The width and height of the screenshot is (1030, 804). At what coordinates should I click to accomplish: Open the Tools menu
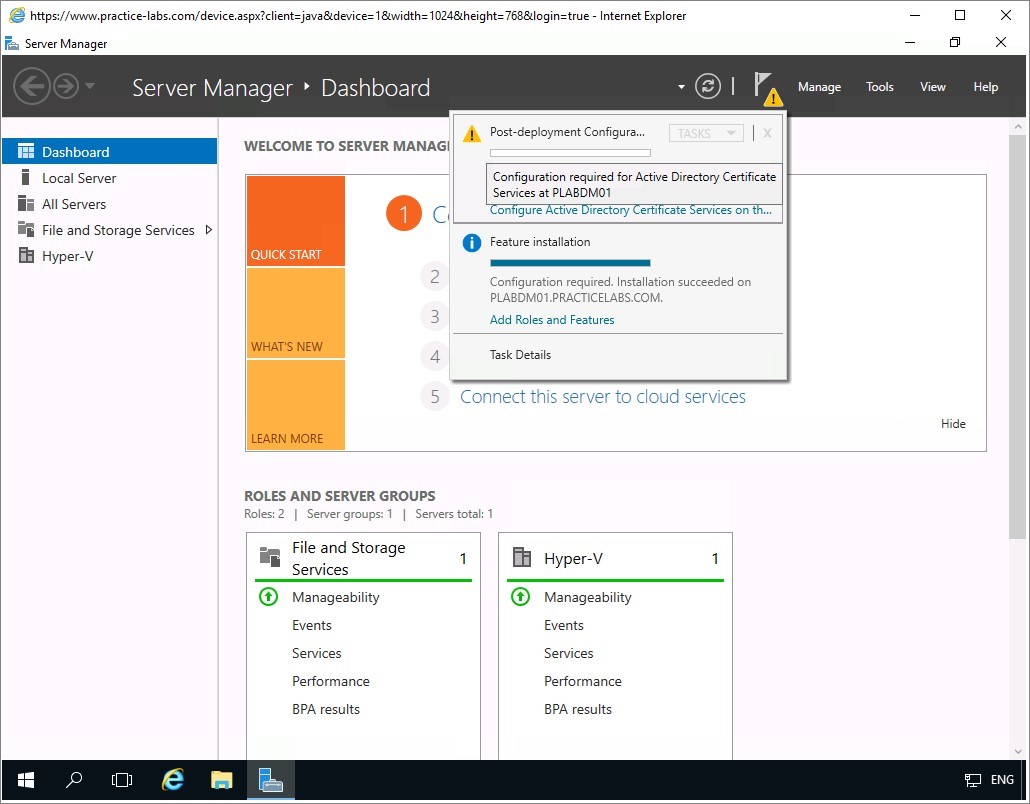(880, 87)
